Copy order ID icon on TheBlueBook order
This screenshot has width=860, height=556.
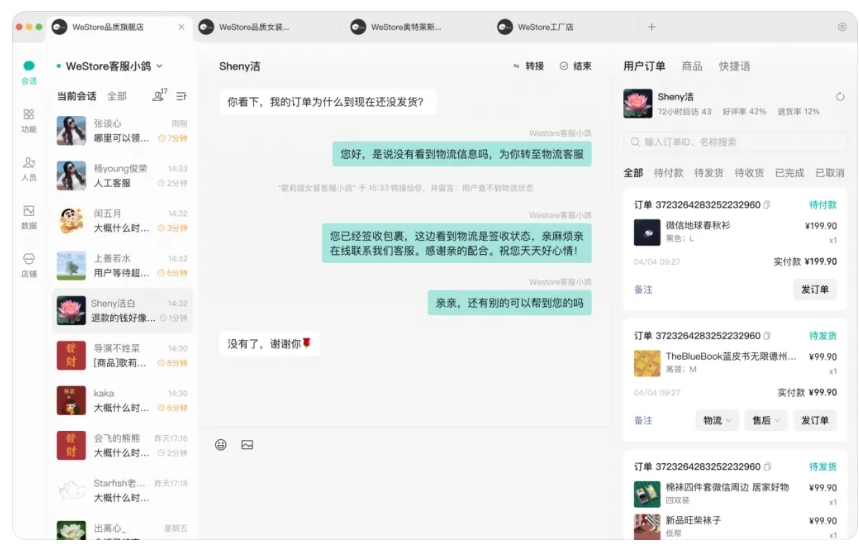(767, 336)
